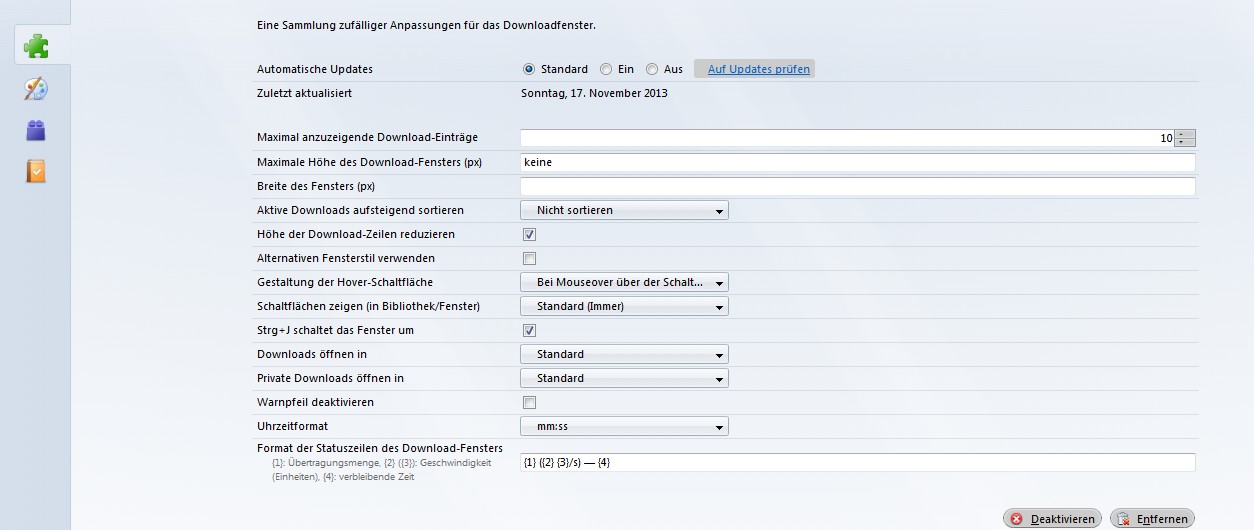Click the red icon on Deaktivieren button

pos(1017,519)
